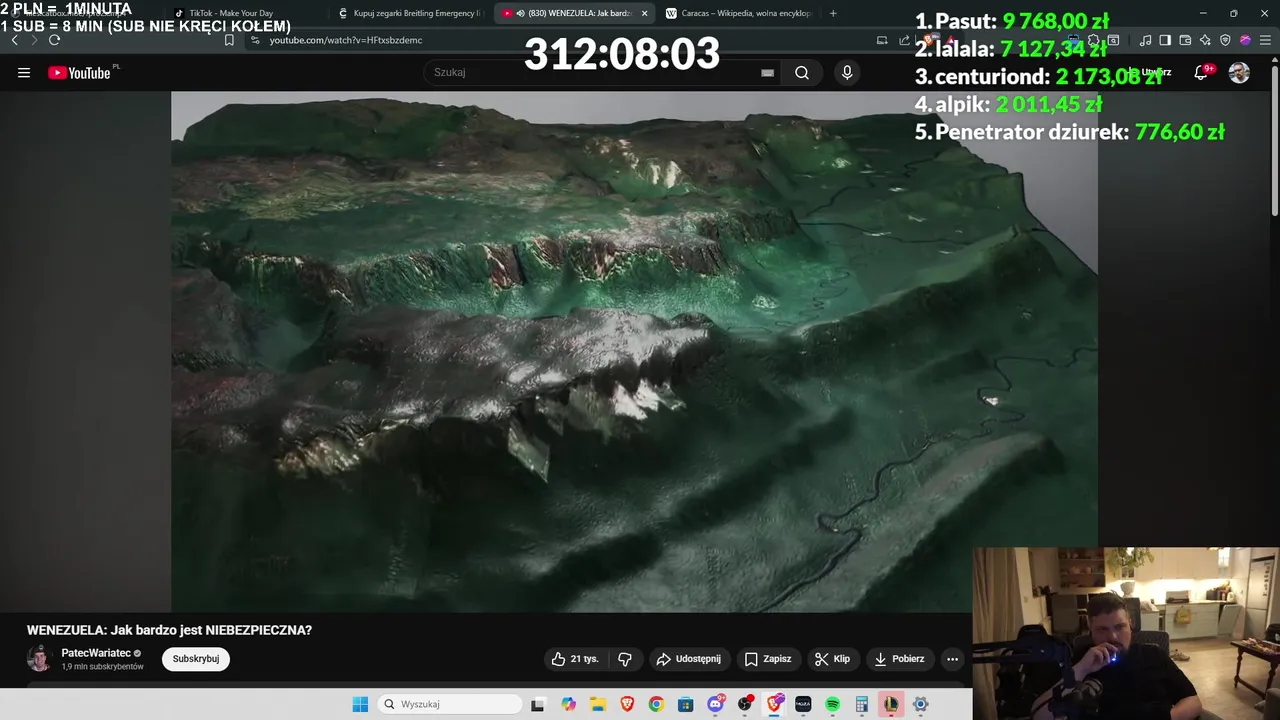
Task: Click the video player to pause
Action: coord(634,352)
